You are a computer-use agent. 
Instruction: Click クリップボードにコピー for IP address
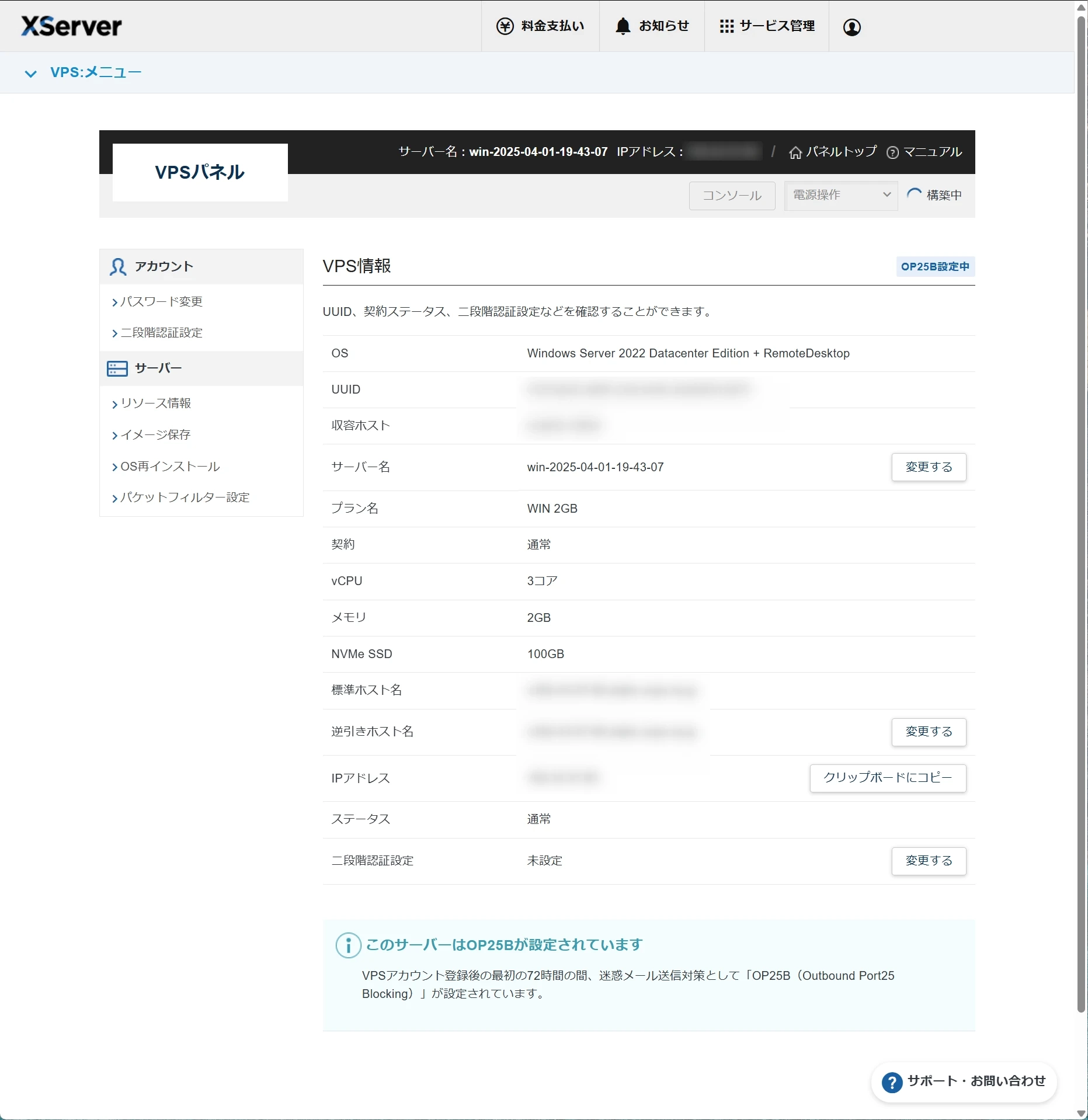[888, 778]
